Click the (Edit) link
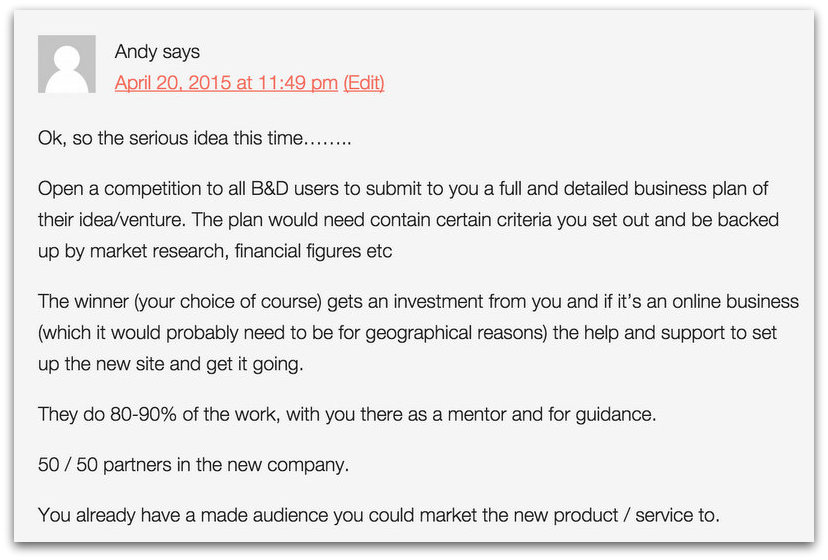The height and width of the screenshot is (560, 828). (364, 83)
